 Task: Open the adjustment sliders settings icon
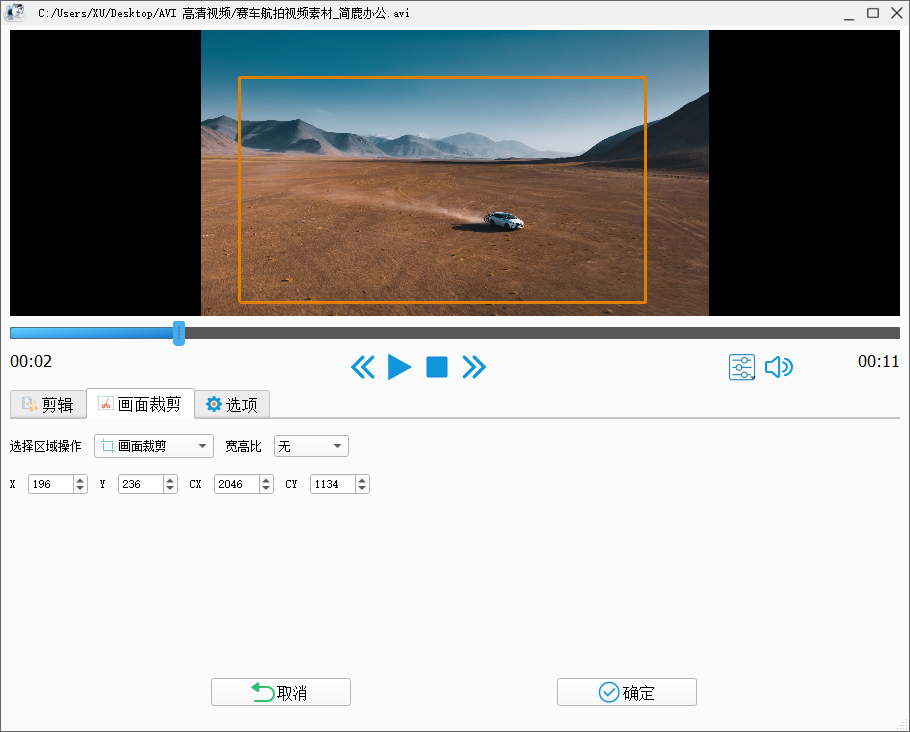click(x=742, y=367)
